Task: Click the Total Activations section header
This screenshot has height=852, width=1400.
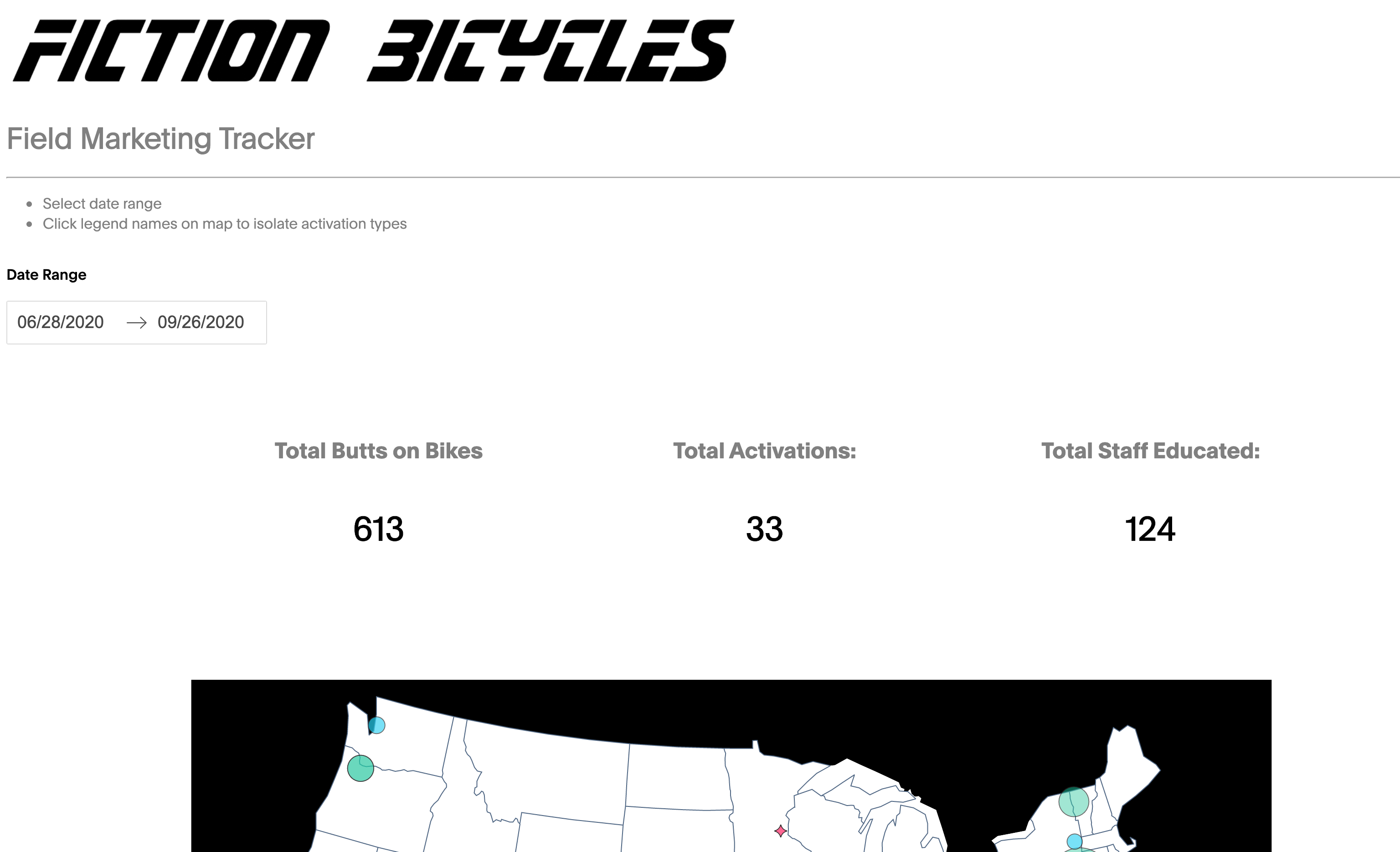Action: click(x=764, y=451)
